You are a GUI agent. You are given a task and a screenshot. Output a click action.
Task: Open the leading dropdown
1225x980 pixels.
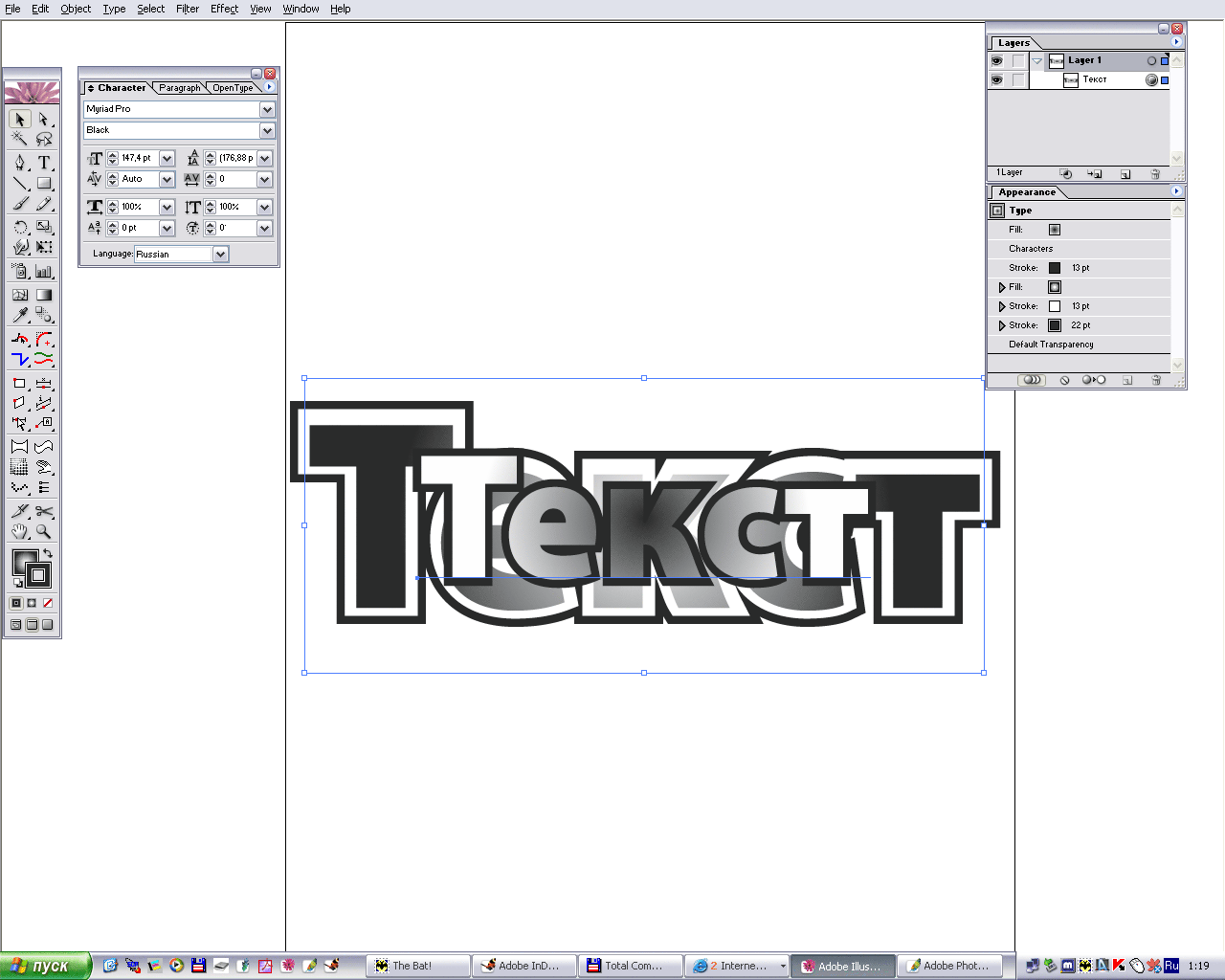(x=264, y=158)
